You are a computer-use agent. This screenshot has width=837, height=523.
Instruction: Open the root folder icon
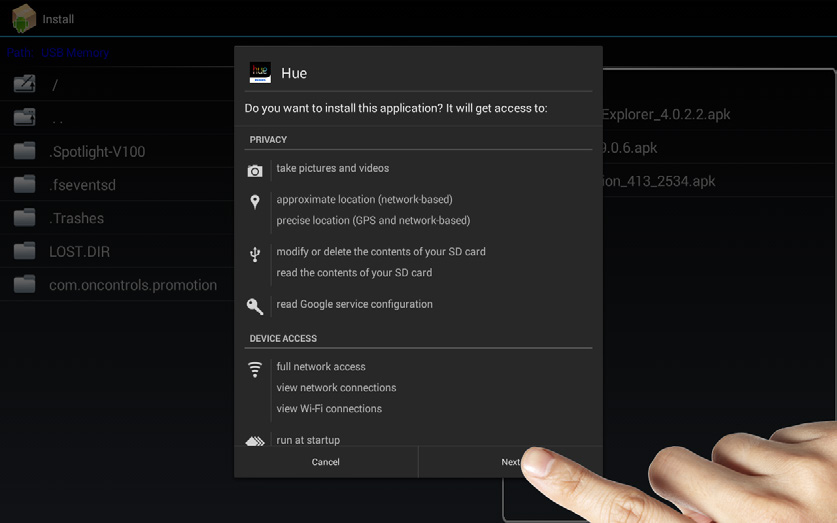[25, 84]
